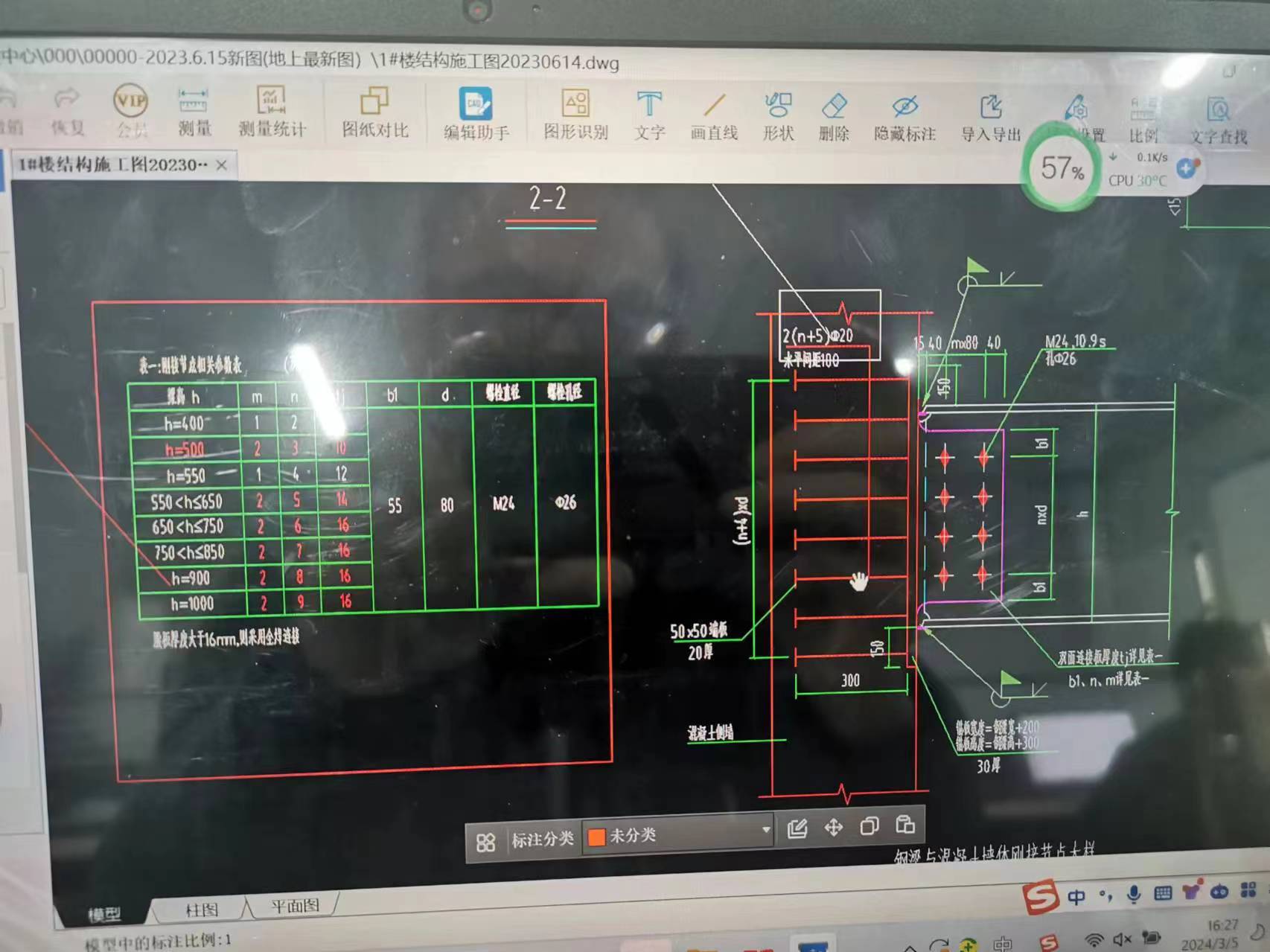
Task: Click the four-squares icon left of 标注分类
Action: click(485, 842)
